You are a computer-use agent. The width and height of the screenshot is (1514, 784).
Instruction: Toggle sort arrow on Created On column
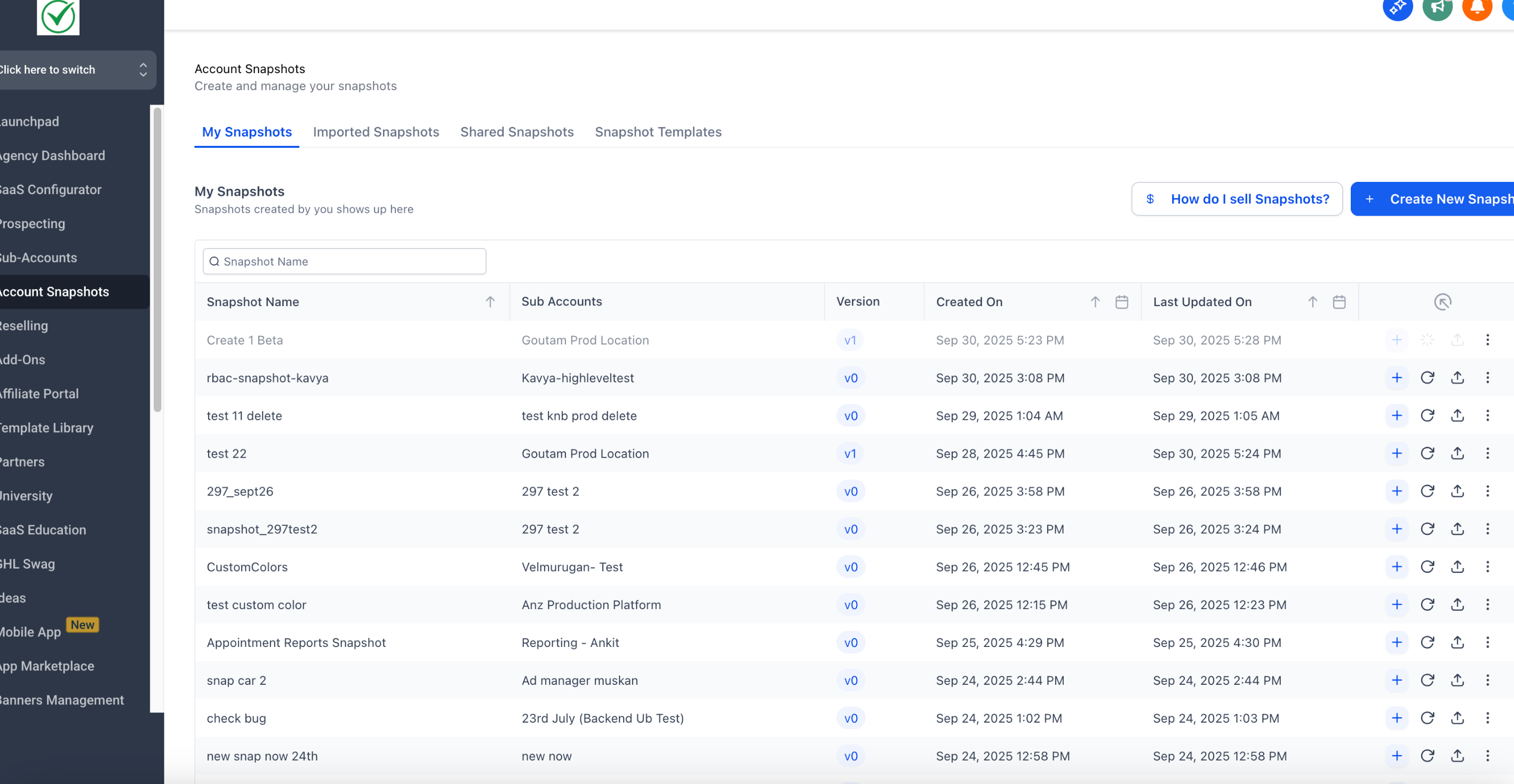click(1095, 302)
